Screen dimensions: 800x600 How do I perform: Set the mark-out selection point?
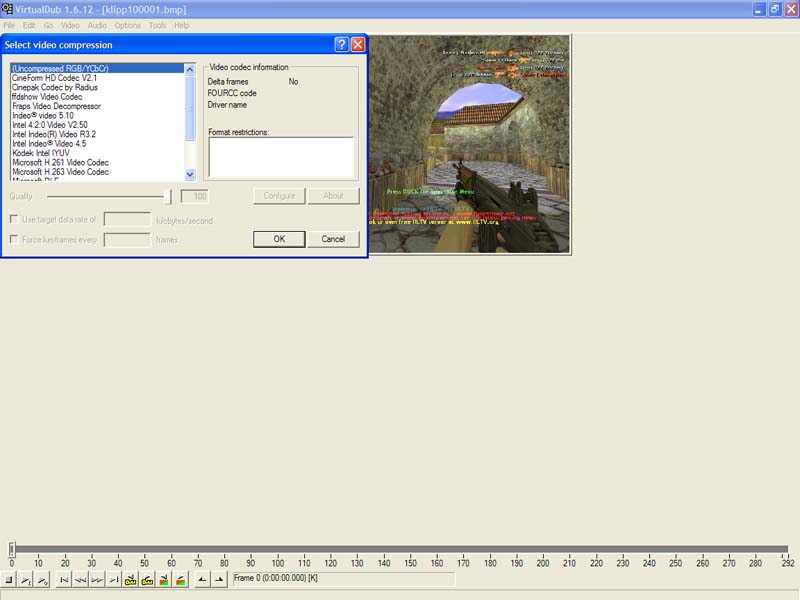click(x=219, y=580)
